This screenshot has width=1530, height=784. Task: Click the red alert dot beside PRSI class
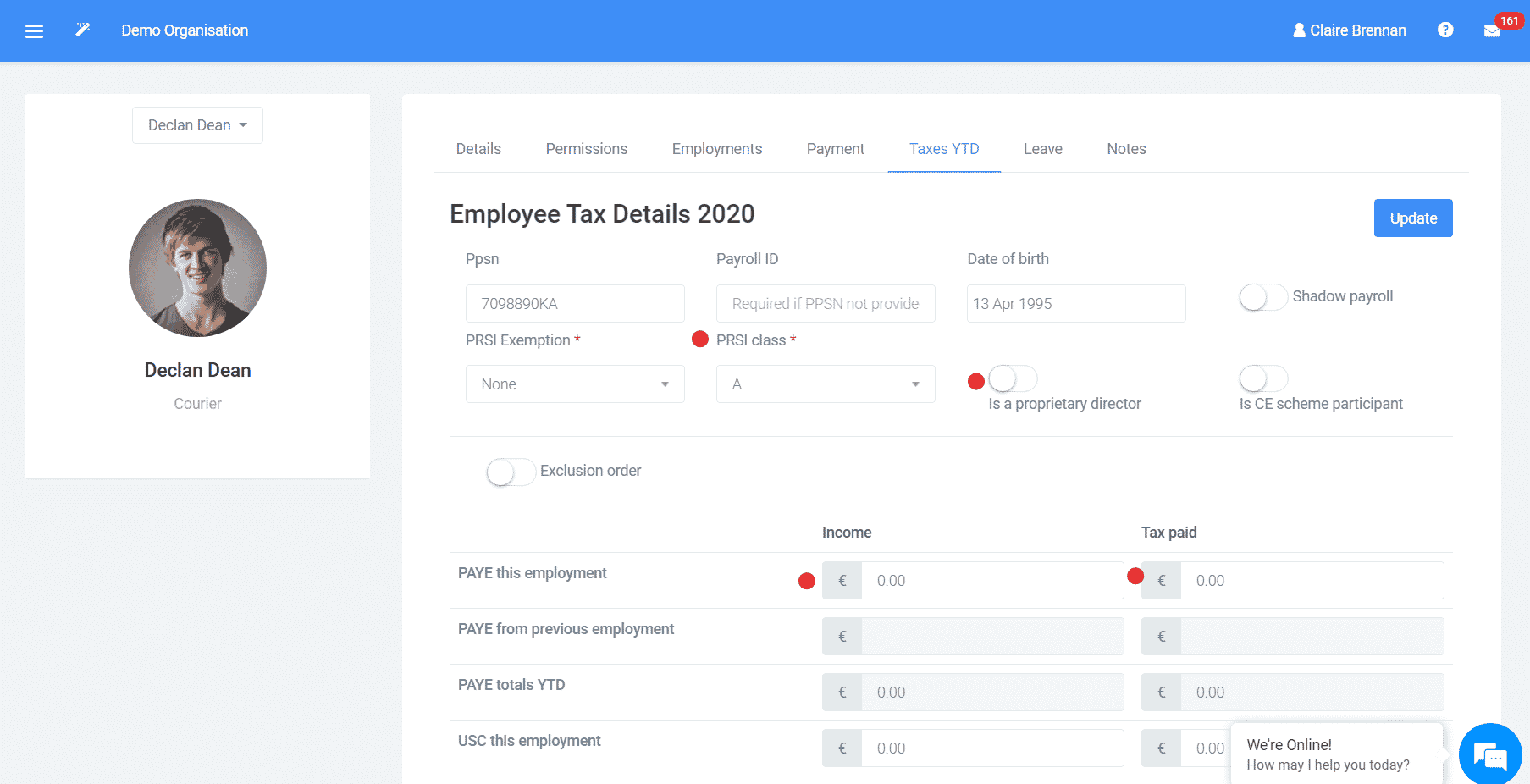pos(699,339)
